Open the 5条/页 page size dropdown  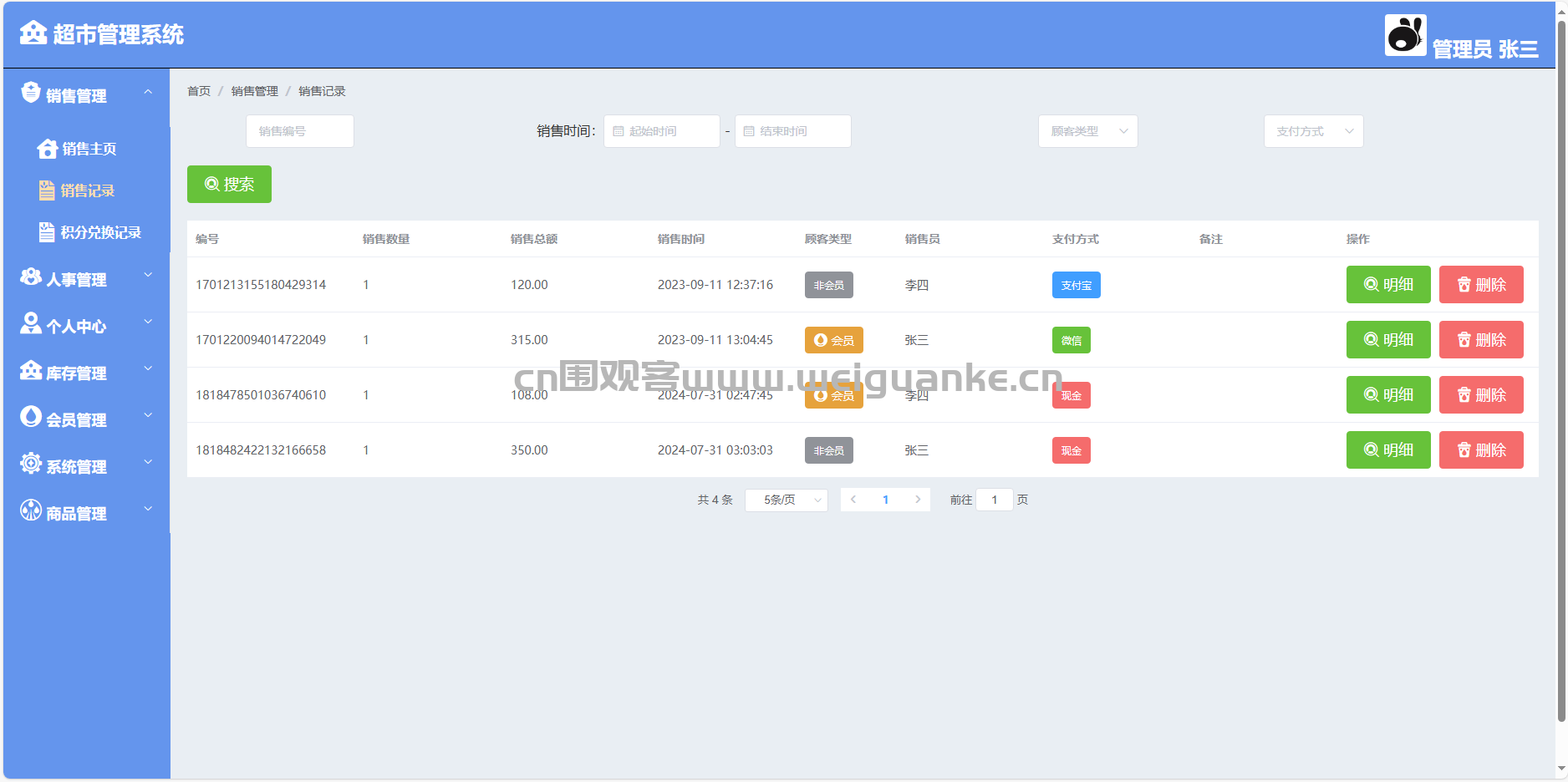(786, 500)
